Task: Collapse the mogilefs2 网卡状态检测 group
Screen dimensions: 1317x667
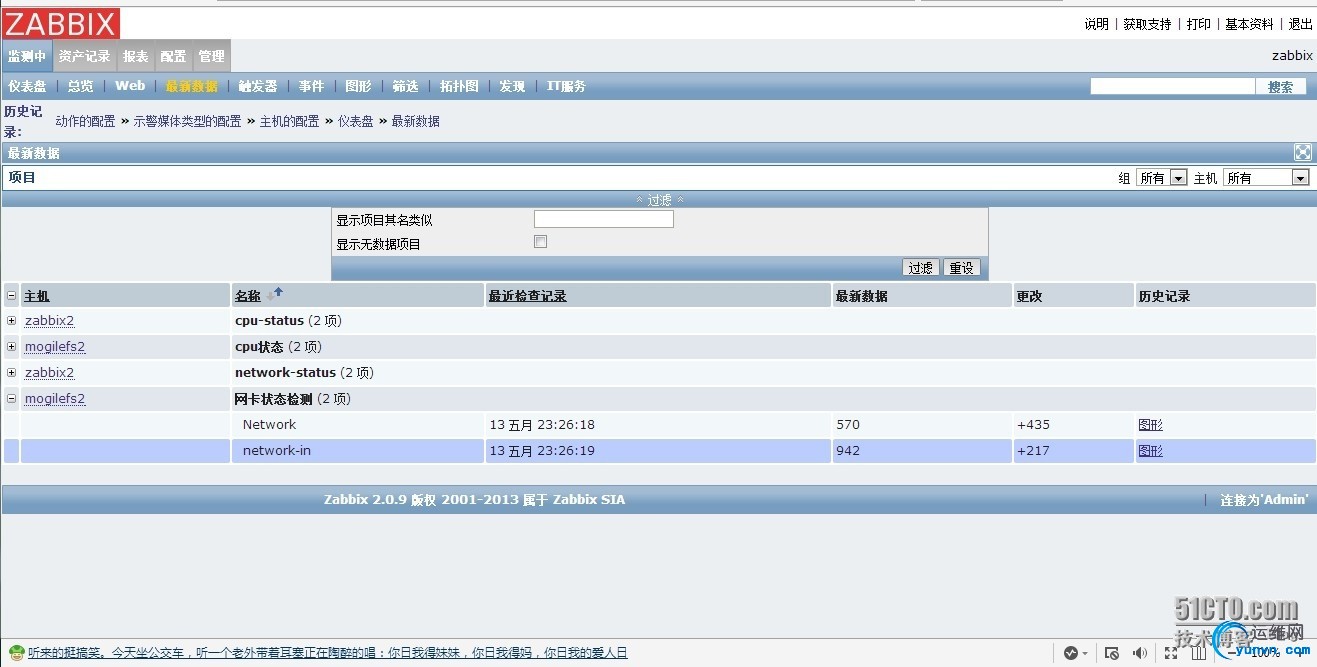Action: coord(12,399)
